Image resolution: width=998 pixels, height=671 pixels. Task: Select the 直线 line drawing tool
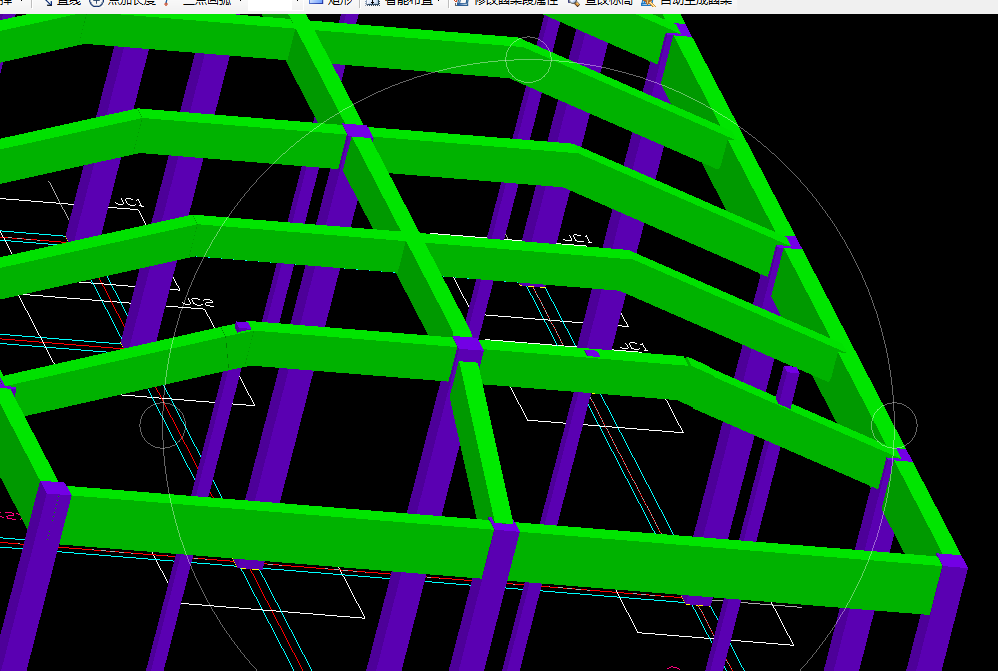[62, 2]
